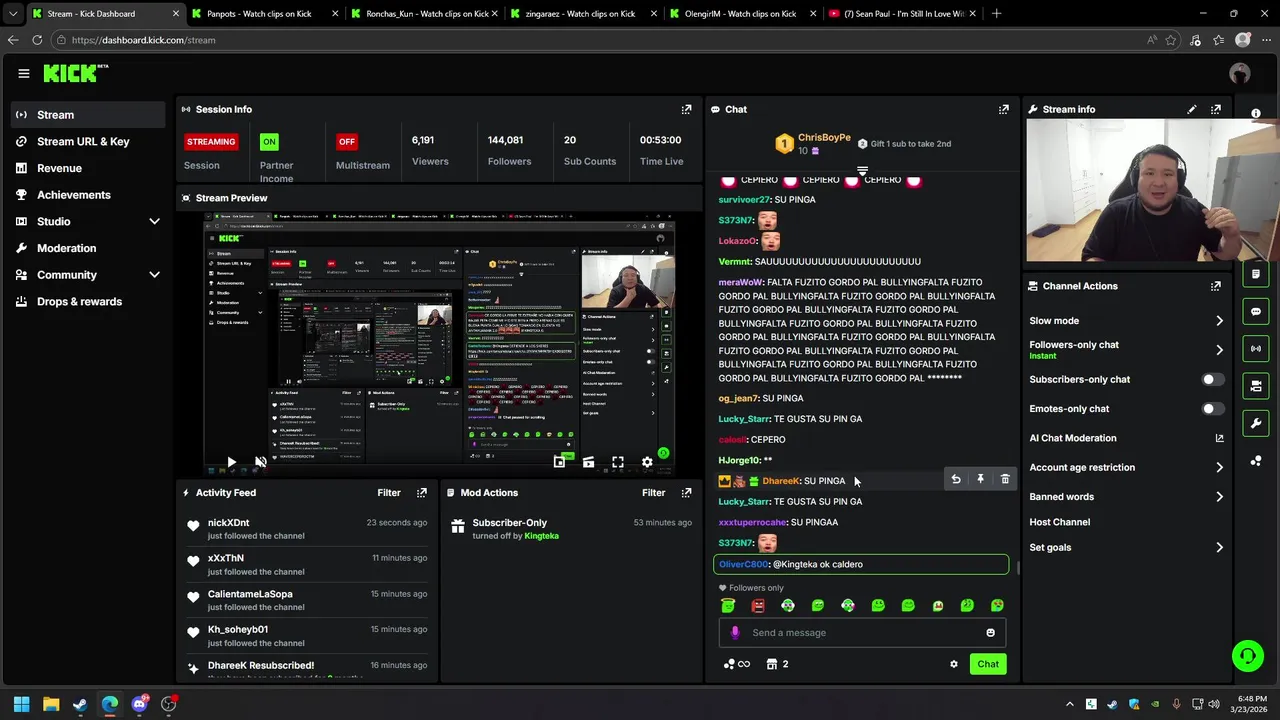The width and height of the screenshot is (1280, 720).
Task: Toggle Subscribers-only chat switch
Action: [1212, 379]
